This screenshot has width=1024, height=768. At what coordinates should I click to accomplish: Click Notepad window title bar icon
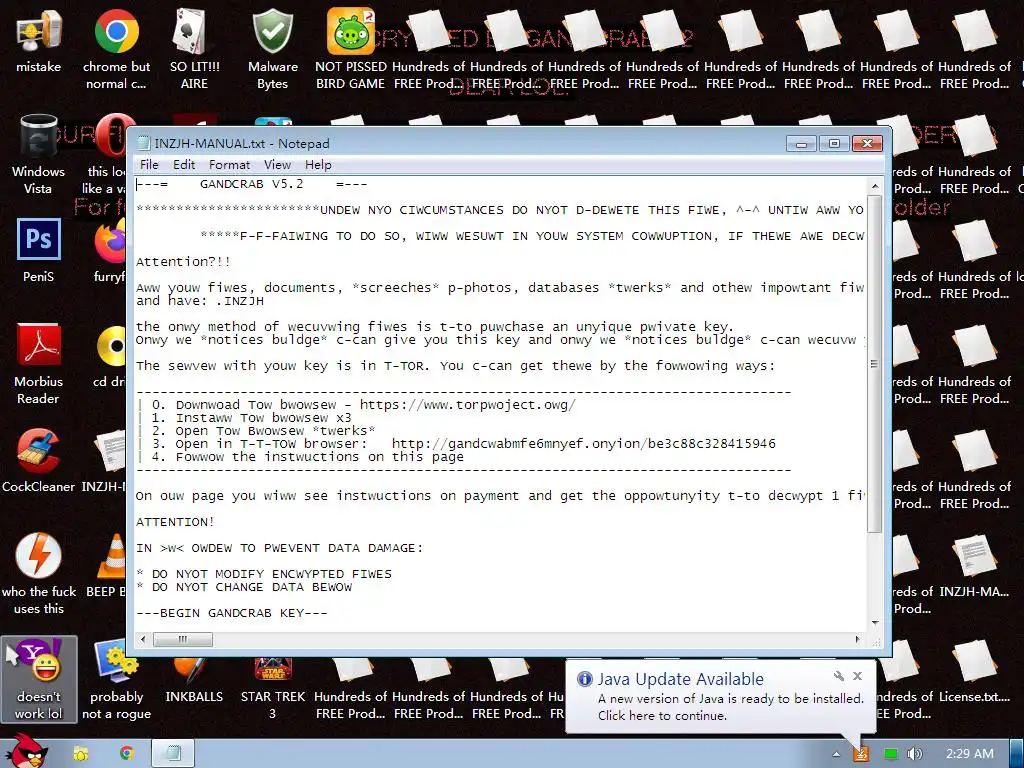coord(144,144)
